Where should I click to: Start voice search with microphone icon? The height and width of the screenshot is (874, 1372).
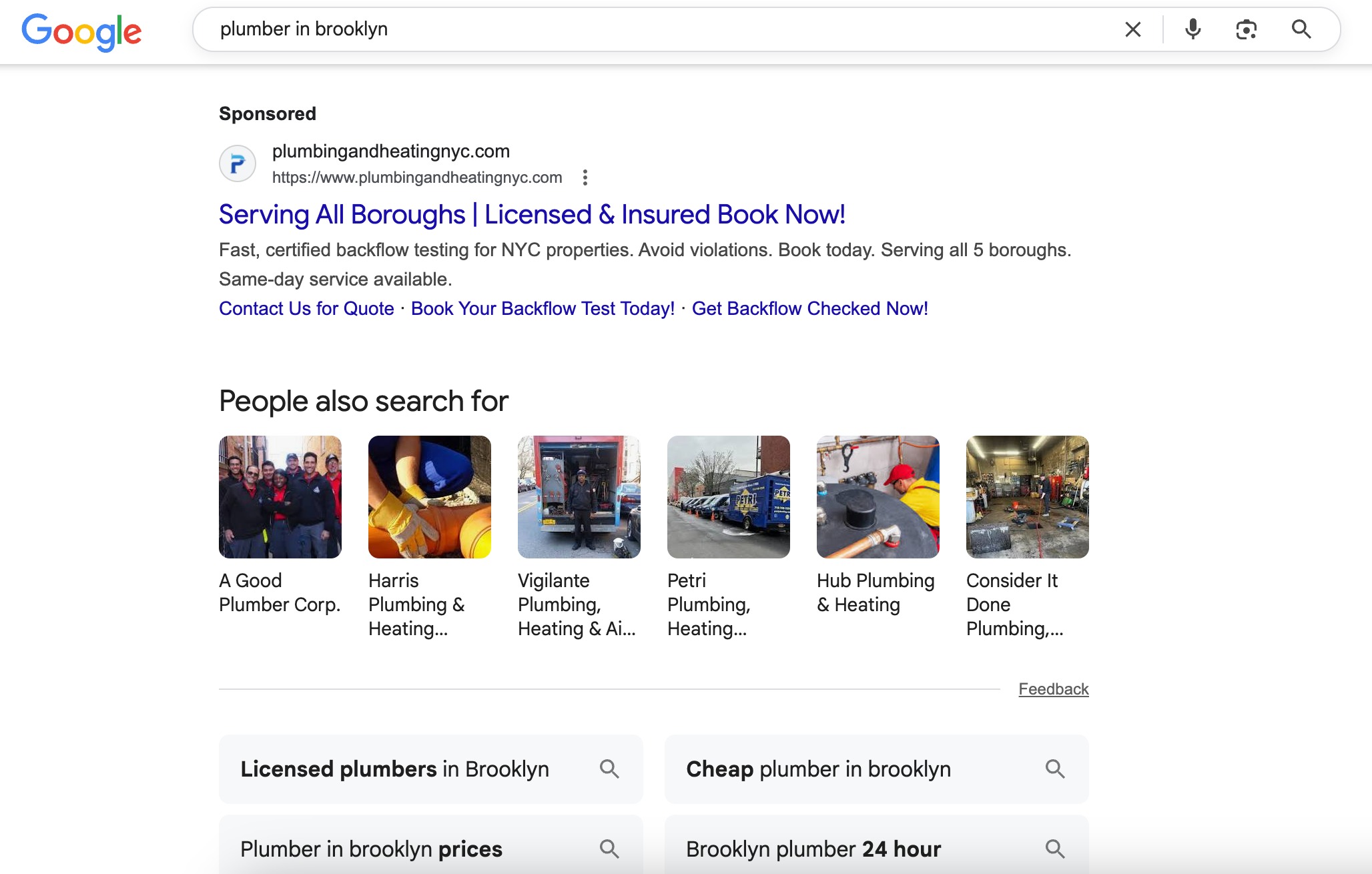(x=1192, y=29)
